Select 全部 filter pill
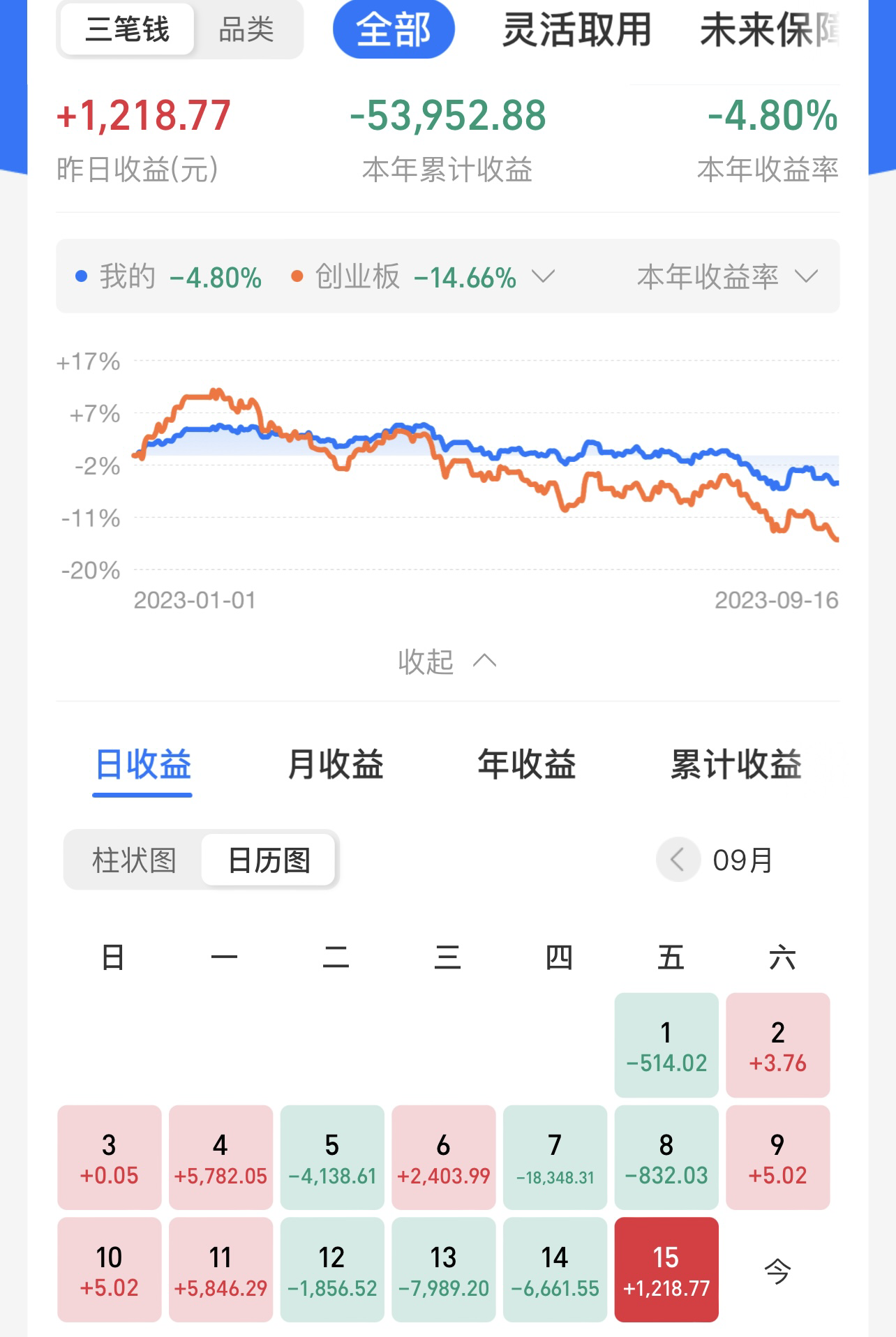 [394, 29]
